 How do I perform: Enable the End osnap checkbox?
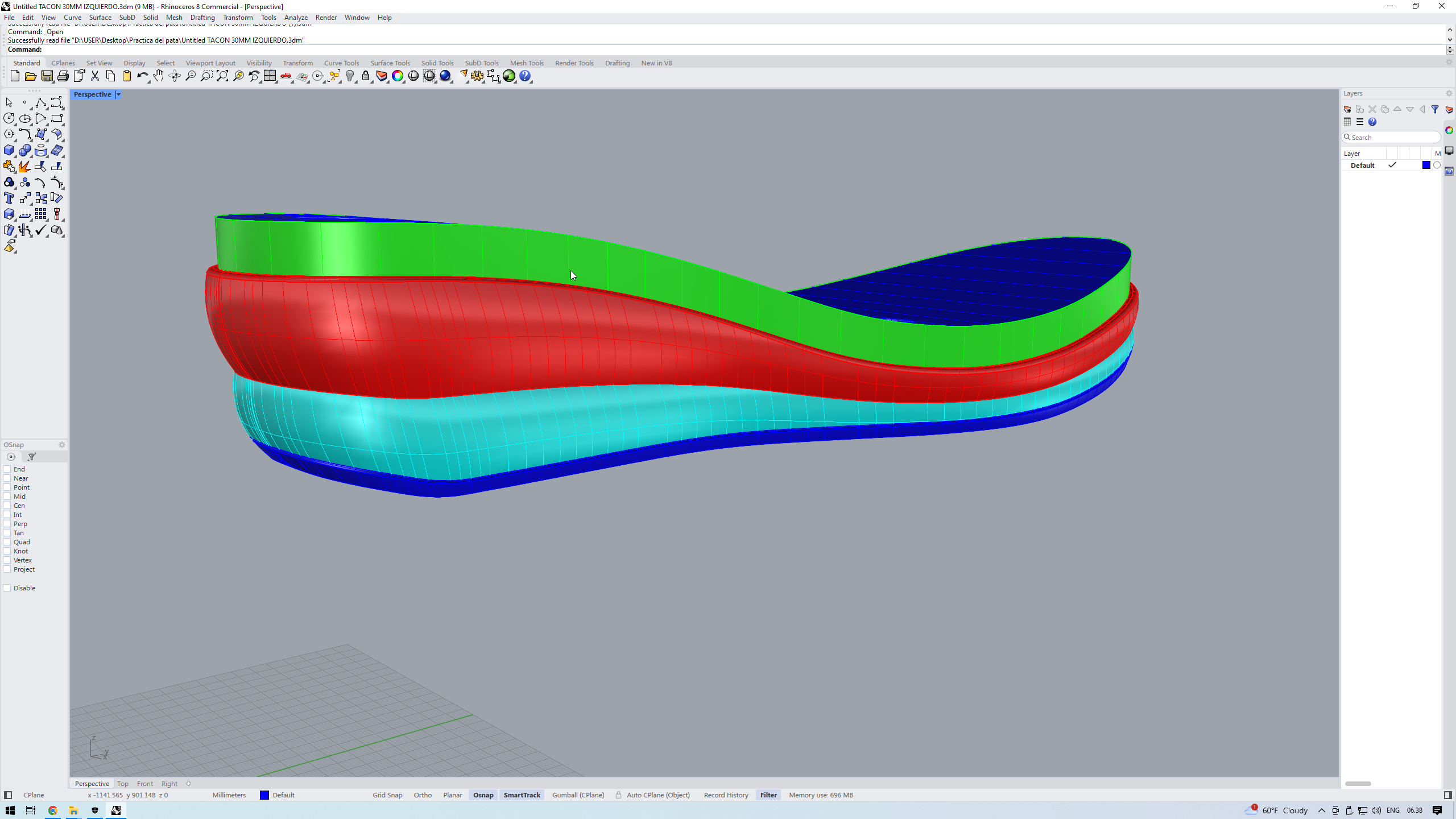7,469
